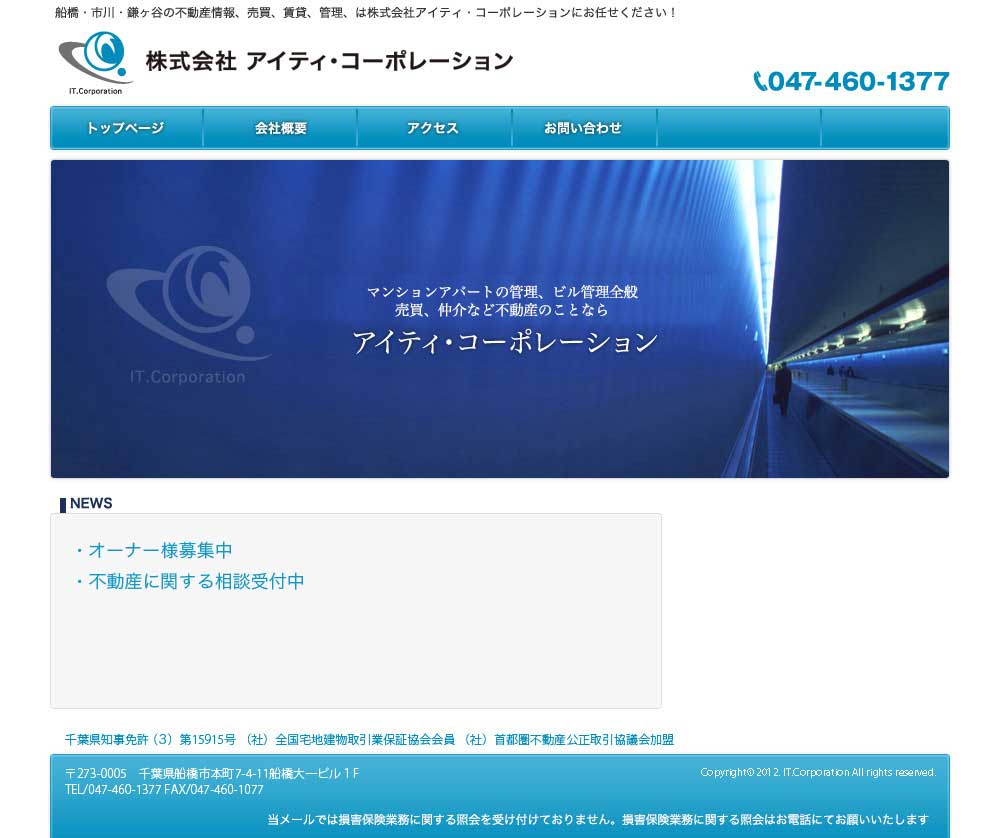Click the footer address 〒273-0005 千葉県船橋市本町
Image resolution: width=1000 pixels, height=838 pixels.
point(212,774)
